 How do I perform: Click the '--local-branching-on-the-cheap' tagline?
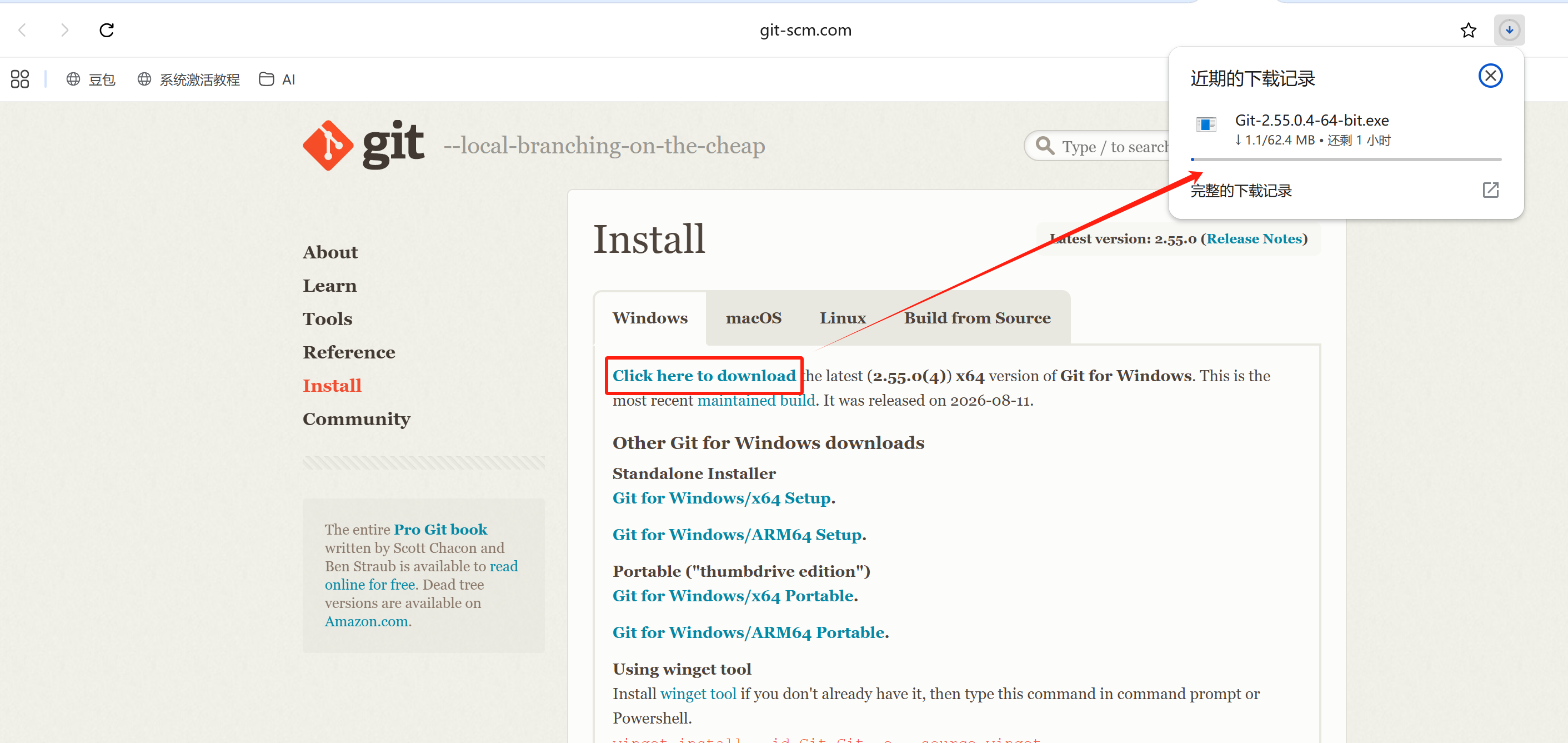pyautogui.click(x=604, y=146)
